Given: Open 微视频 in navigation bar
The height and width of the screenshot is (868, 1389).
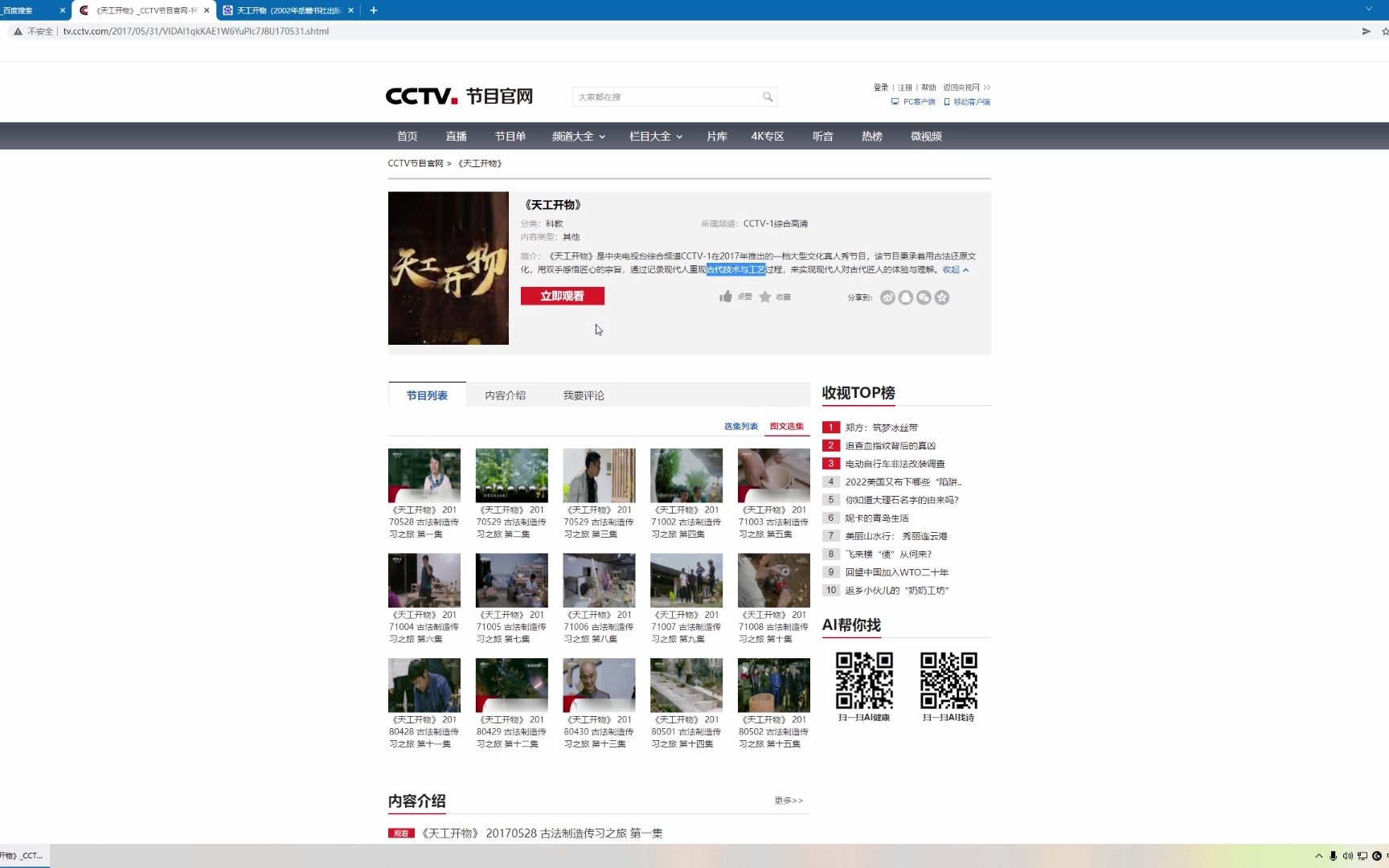Looking at the screenshot, I should (926, 137).
